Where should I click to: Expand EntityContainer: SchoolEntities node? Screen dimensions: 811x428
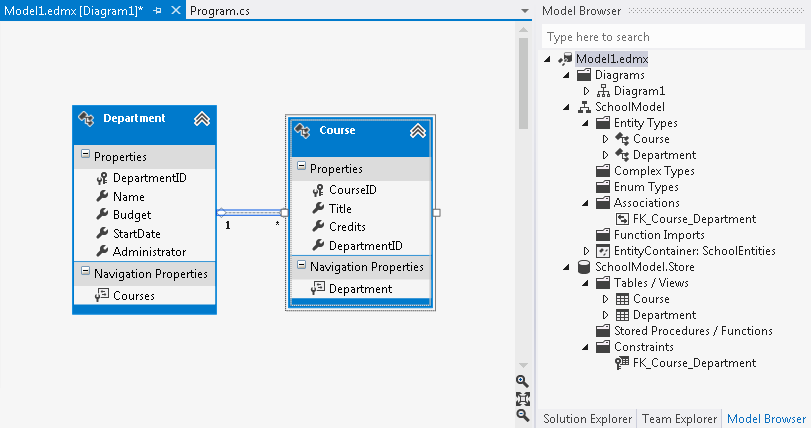pyautogui.click(x=586, y=251)
